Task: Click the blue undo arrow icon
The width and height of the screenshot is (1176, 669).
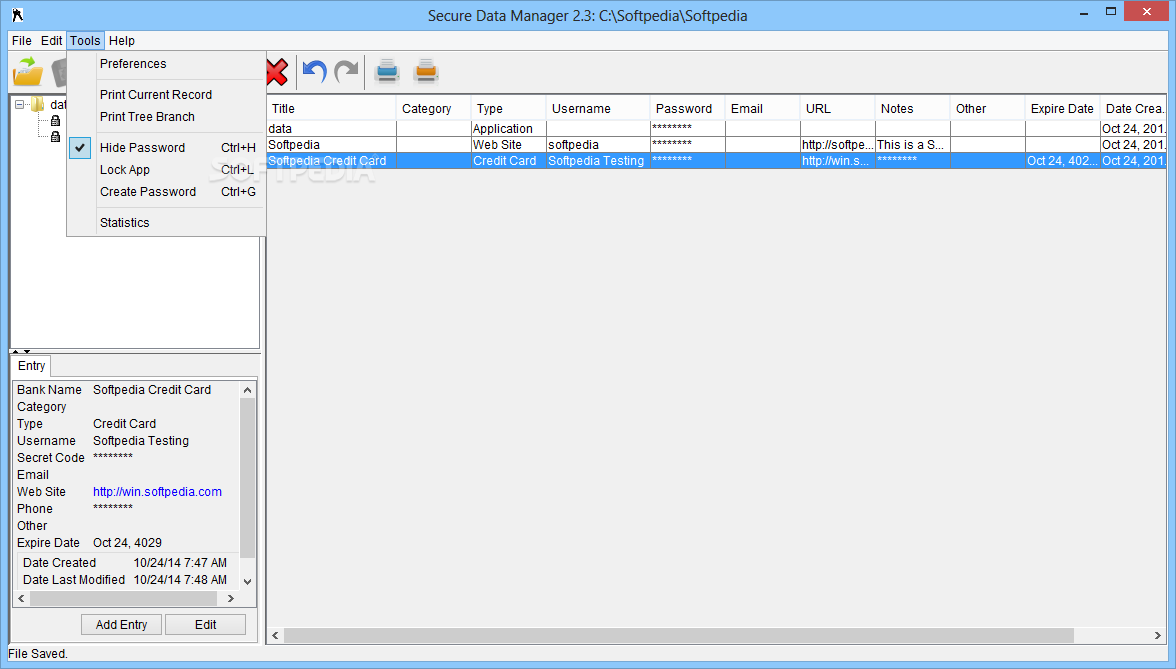Action: click(x=314, y=72)
